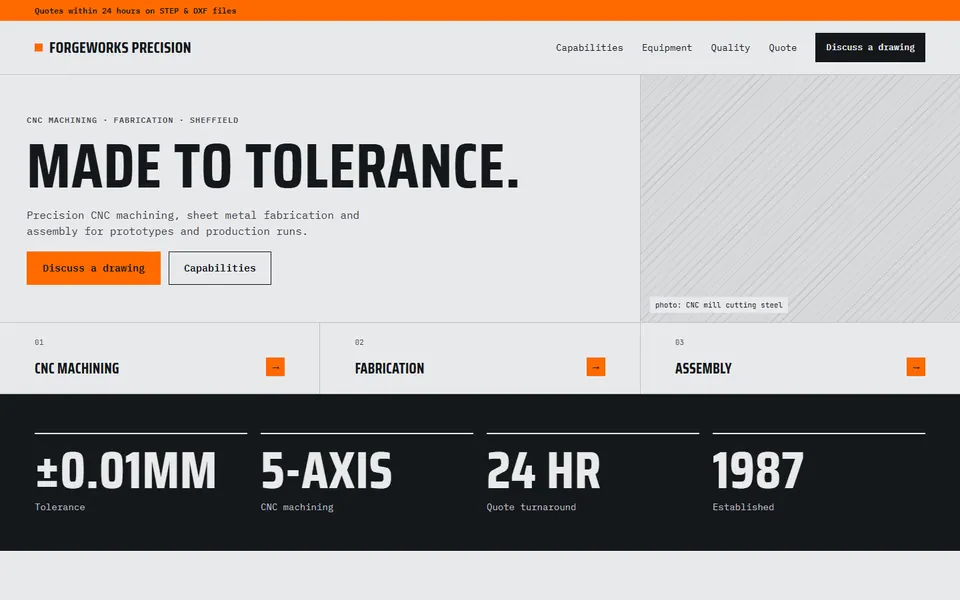
Task: Click the outlined Capabilities hero button
Action: [220, 268]
